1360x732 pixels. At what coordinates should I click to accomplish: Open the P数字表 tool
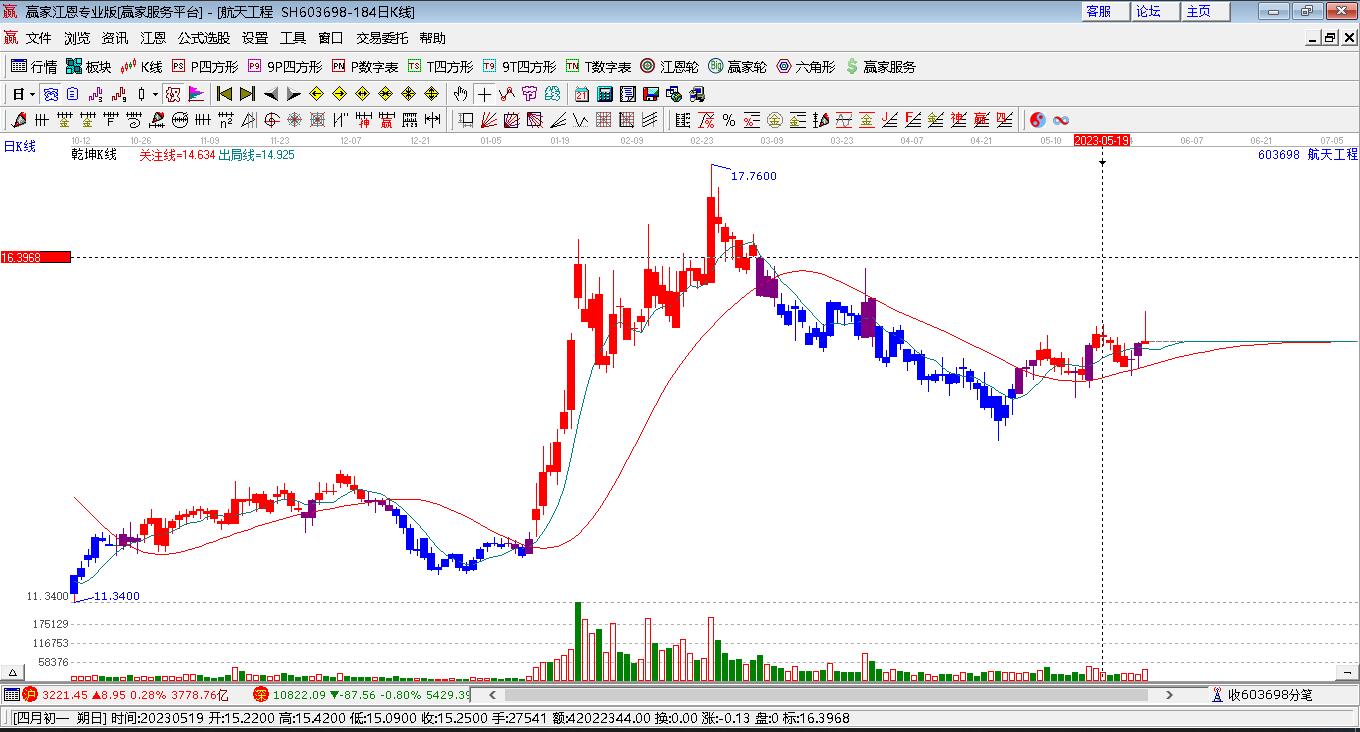tap(365, 67)
